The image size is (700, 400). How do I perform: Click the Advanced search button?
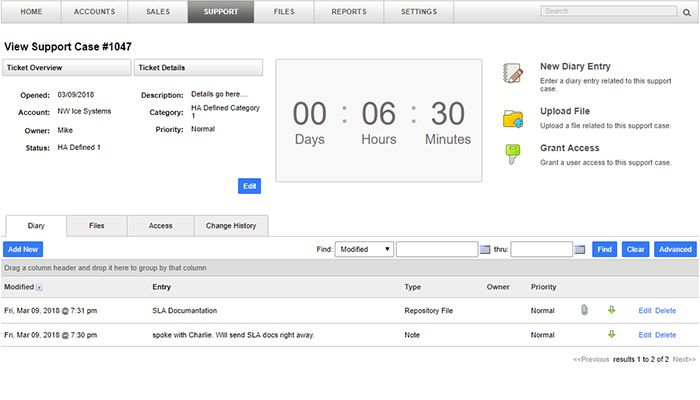[x=675, y=250]
